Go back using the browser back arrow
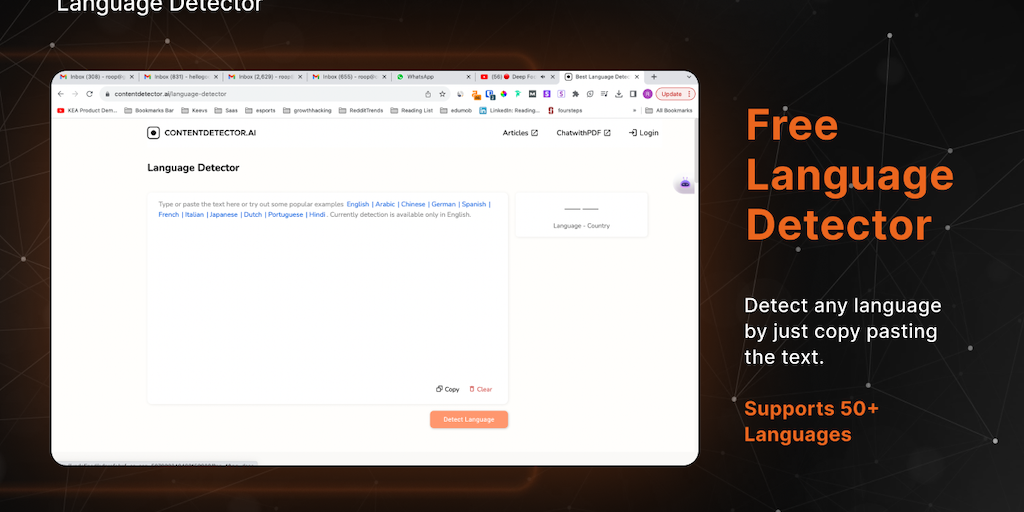Image resolution: width=1024 pixels, height=512 pixels. click(61, 94)
